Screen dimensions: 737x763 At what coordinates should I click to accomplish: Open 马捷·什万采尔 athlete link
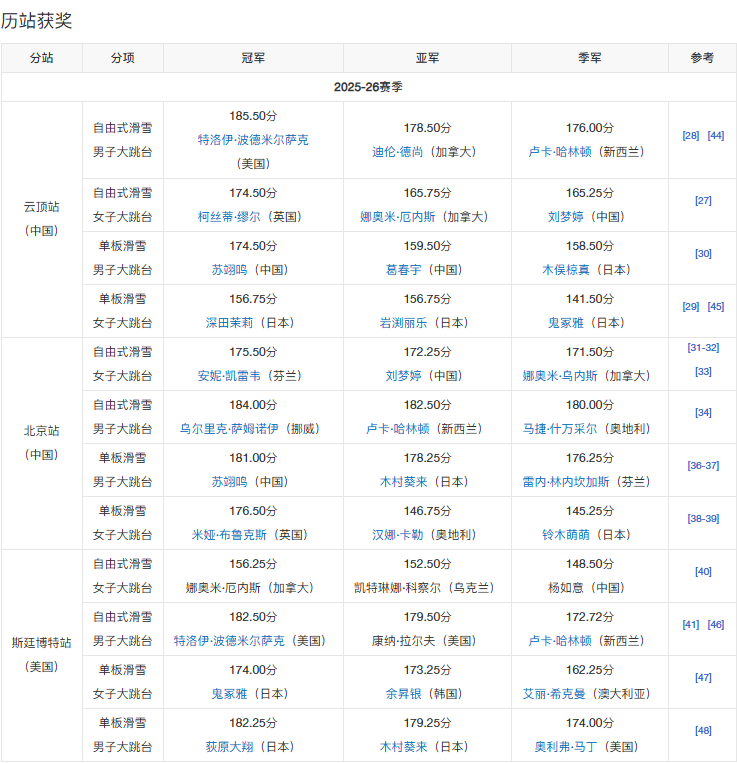[559, 429]
